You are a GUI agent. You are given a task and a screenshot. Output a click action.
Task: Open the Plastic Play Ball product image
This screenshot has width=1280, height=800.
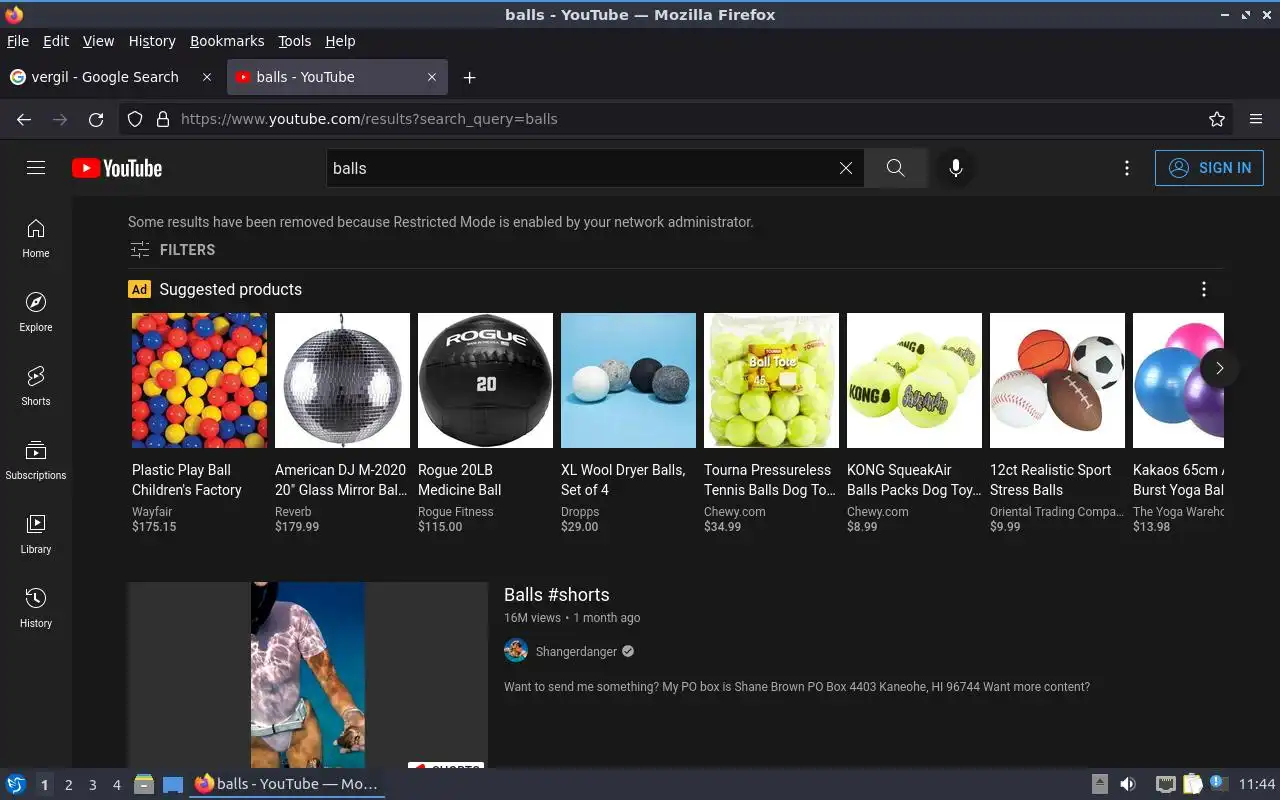point(199,380)
